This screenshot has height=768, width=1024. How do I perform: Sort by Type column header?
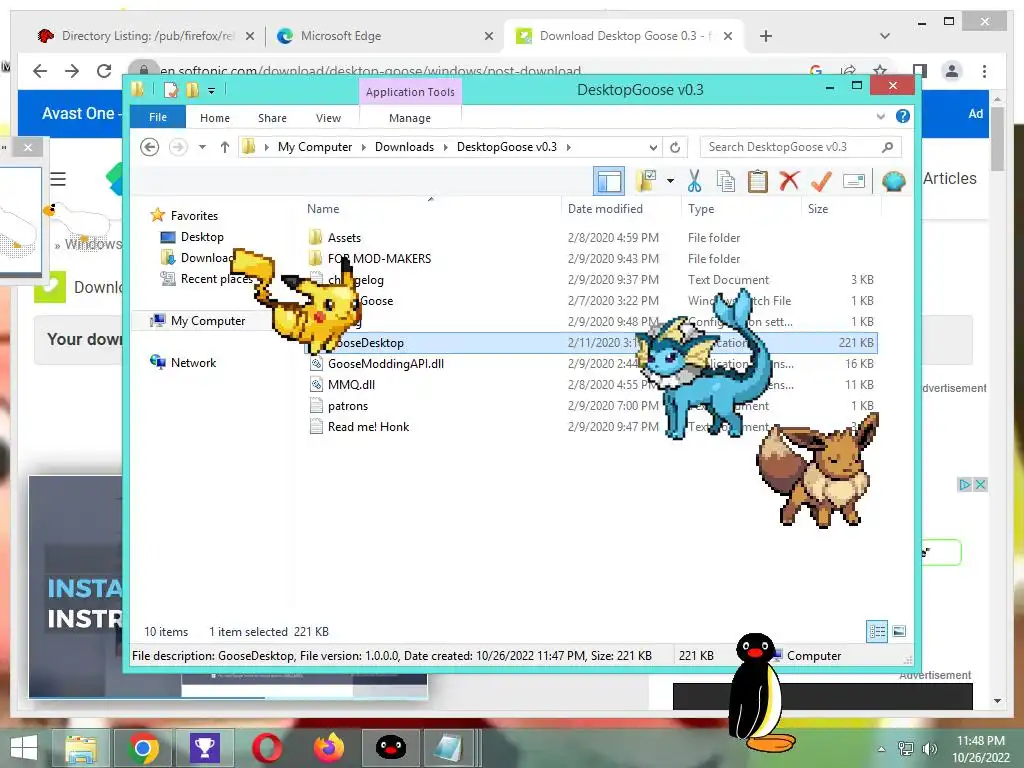click(701, 209)
